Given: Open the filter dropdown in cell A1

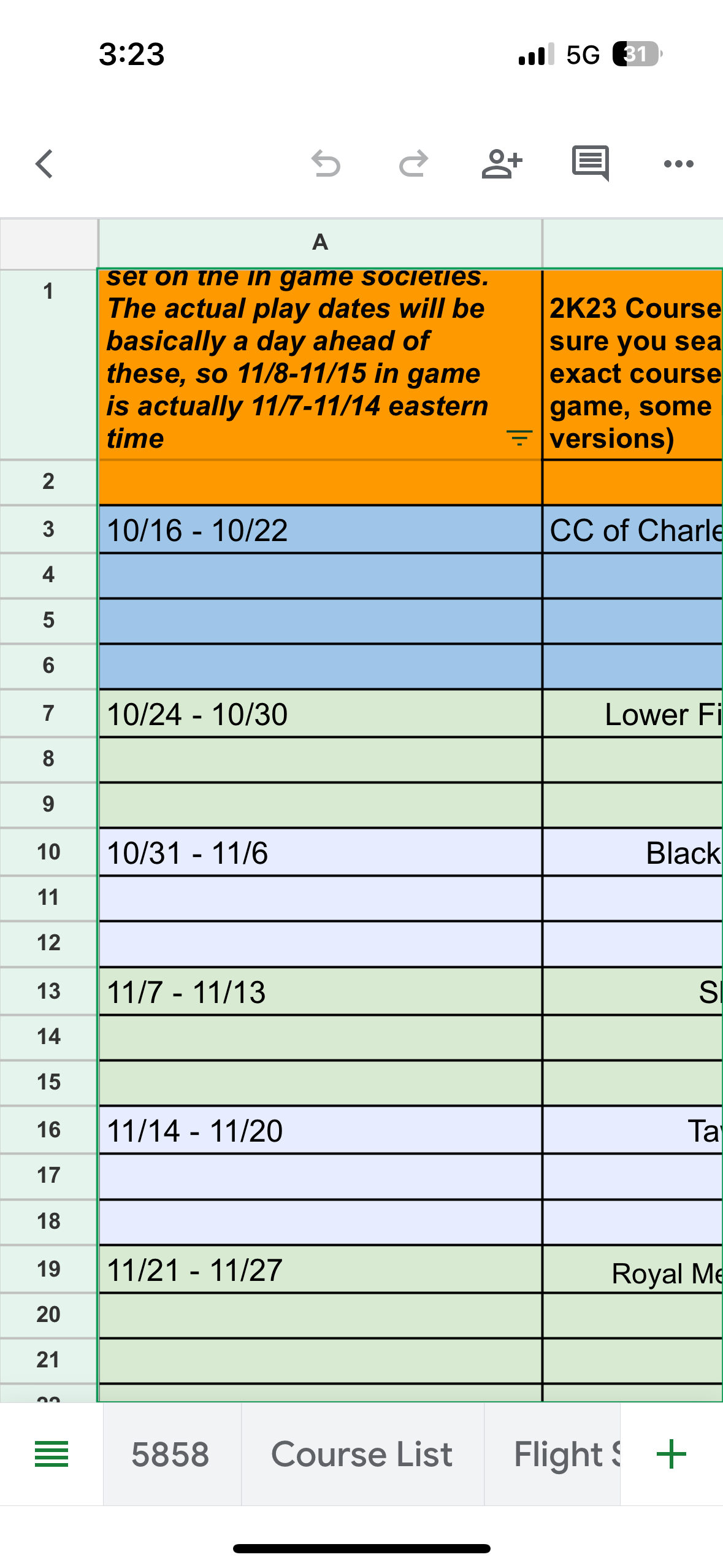Looking at the screenshot, I should point(519,438).
